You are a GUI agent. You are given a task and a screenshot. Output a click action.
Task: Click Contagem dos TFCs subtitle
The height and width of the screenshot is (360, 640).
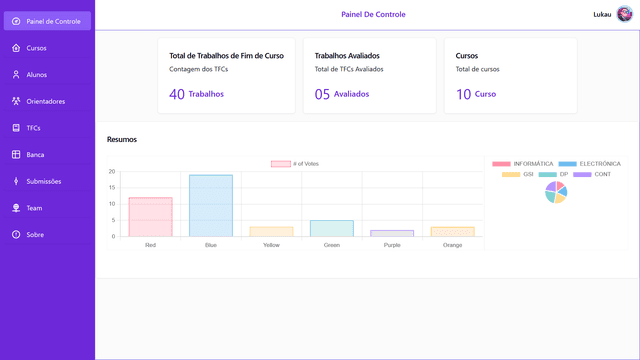point(198,69)
